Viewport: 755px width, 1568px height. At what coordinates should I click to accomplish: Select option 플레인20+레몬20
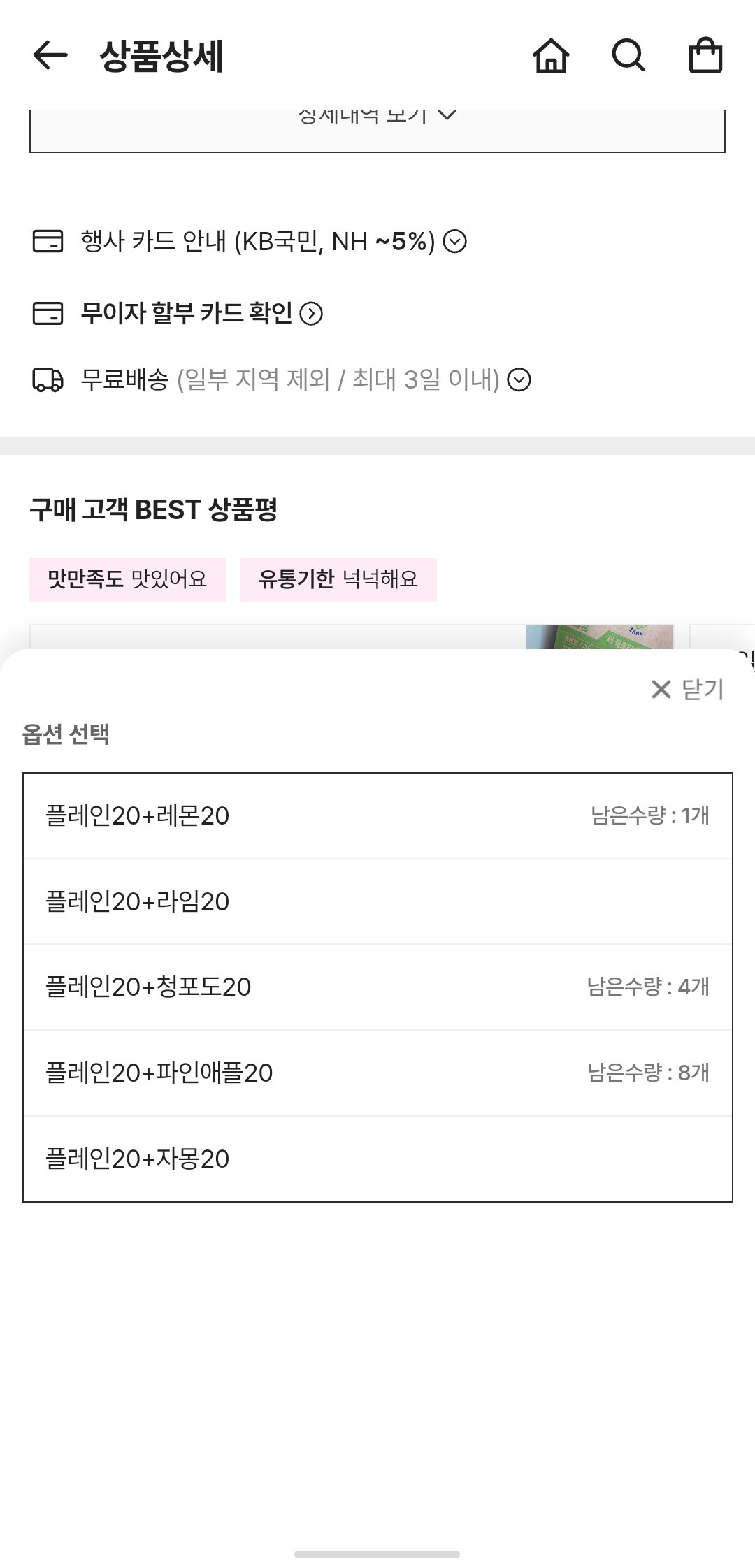377,816
